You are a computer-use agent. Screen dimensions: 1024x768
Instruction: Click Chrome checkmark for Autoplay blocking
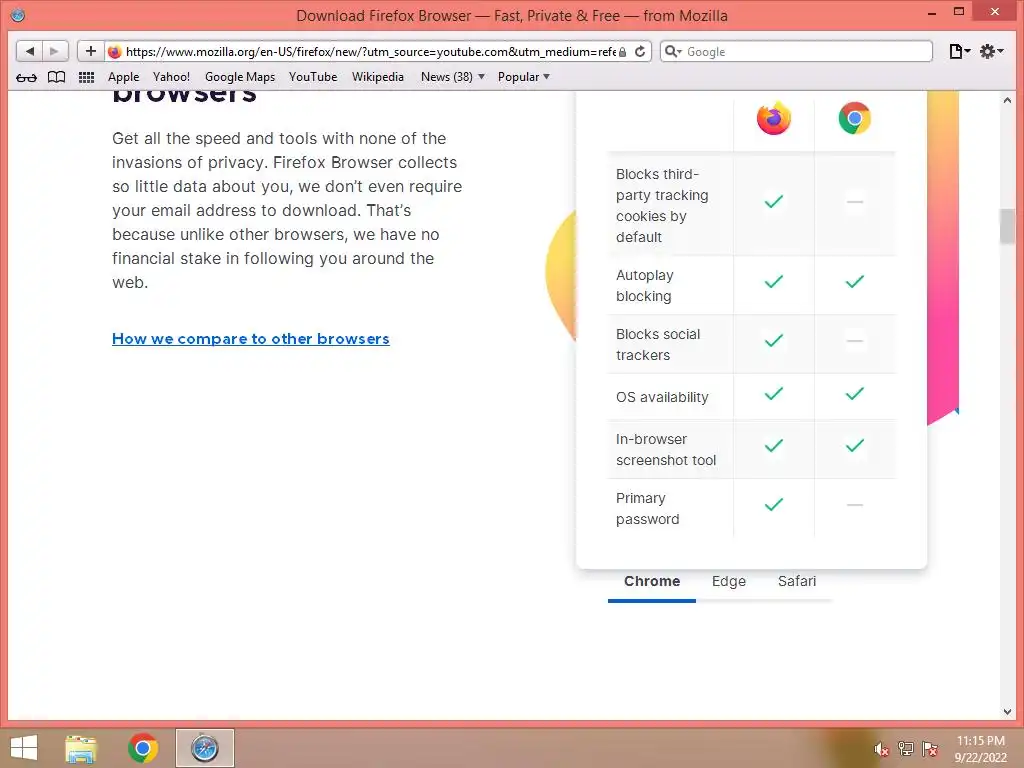(855, 281)
